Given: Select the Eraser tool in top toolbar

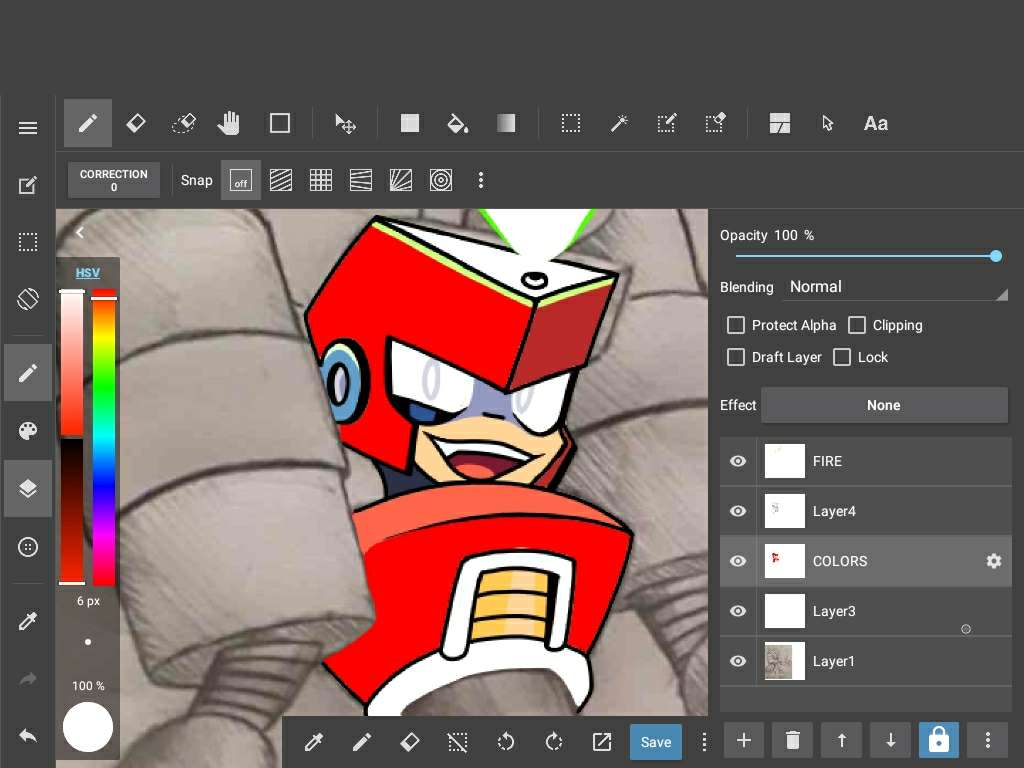Looking at the screenshot, I should pos(136,123).
